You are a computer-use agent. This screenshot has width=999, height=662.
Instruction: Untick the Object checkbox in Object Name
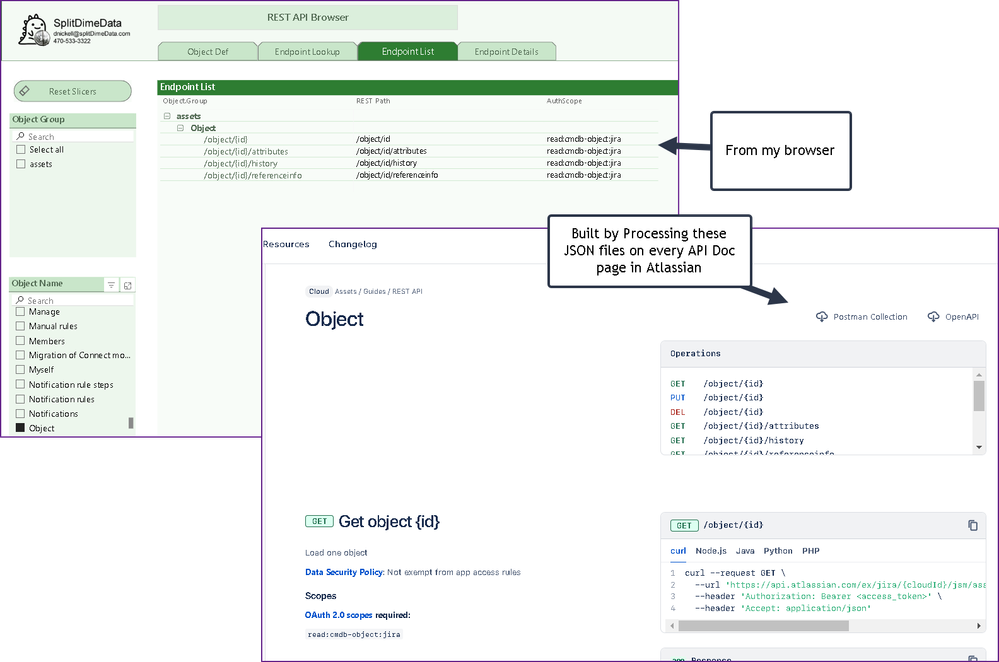pyautogui.click(x=20, y=428)
